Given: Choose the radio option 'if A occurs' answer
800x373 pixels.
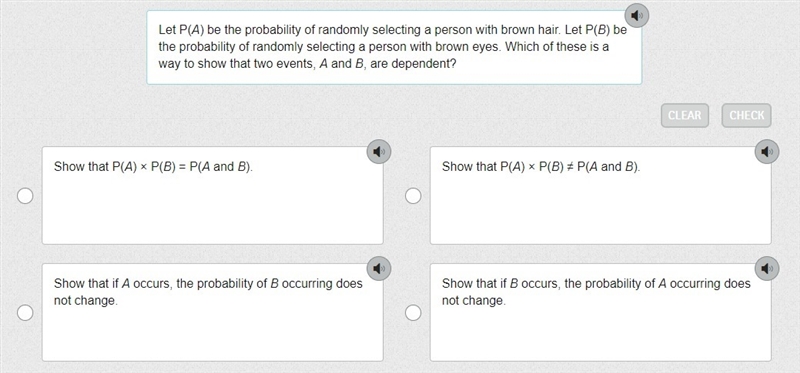Looking at the screenshot, I should pos(25,313).
